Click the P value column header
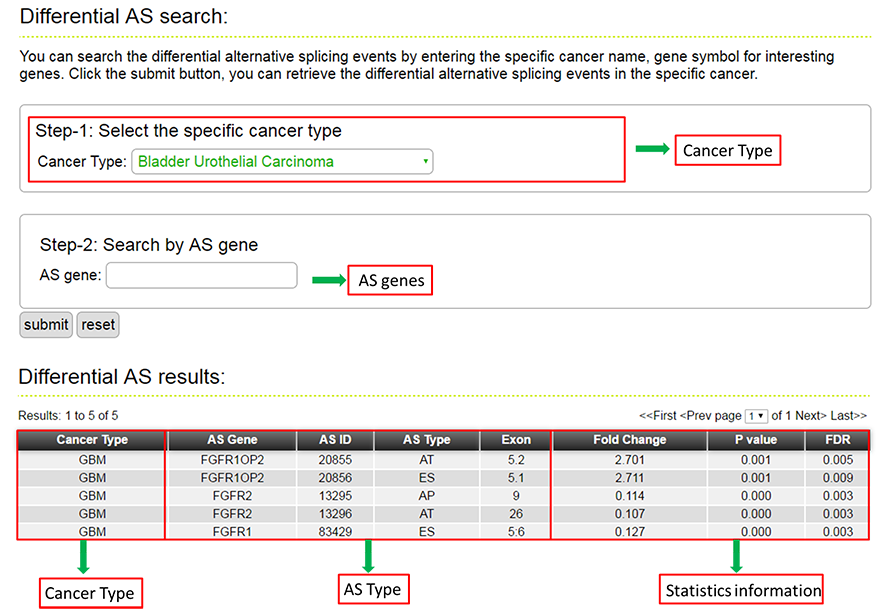This screenshot has height=615, width=890. point(756,440)
